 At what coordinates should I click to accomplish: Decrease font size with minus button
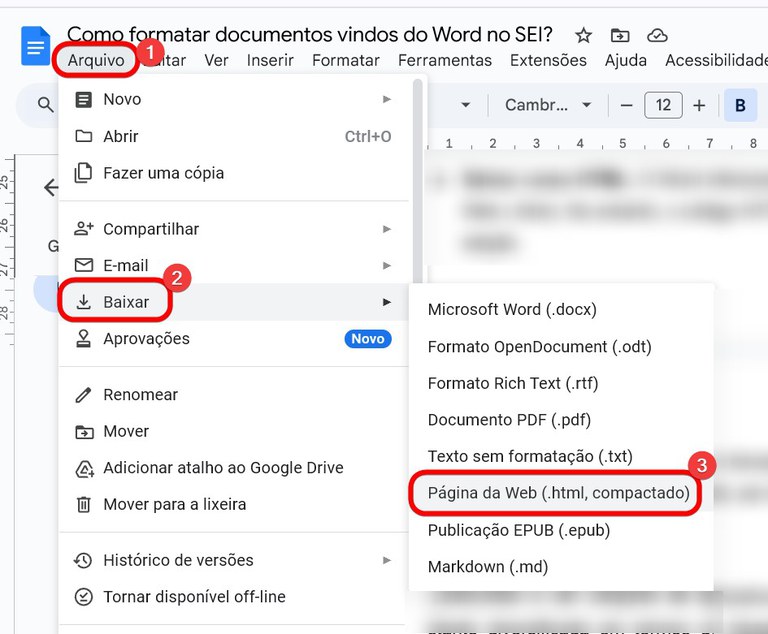pyautogui.click(x=627, y=105)
